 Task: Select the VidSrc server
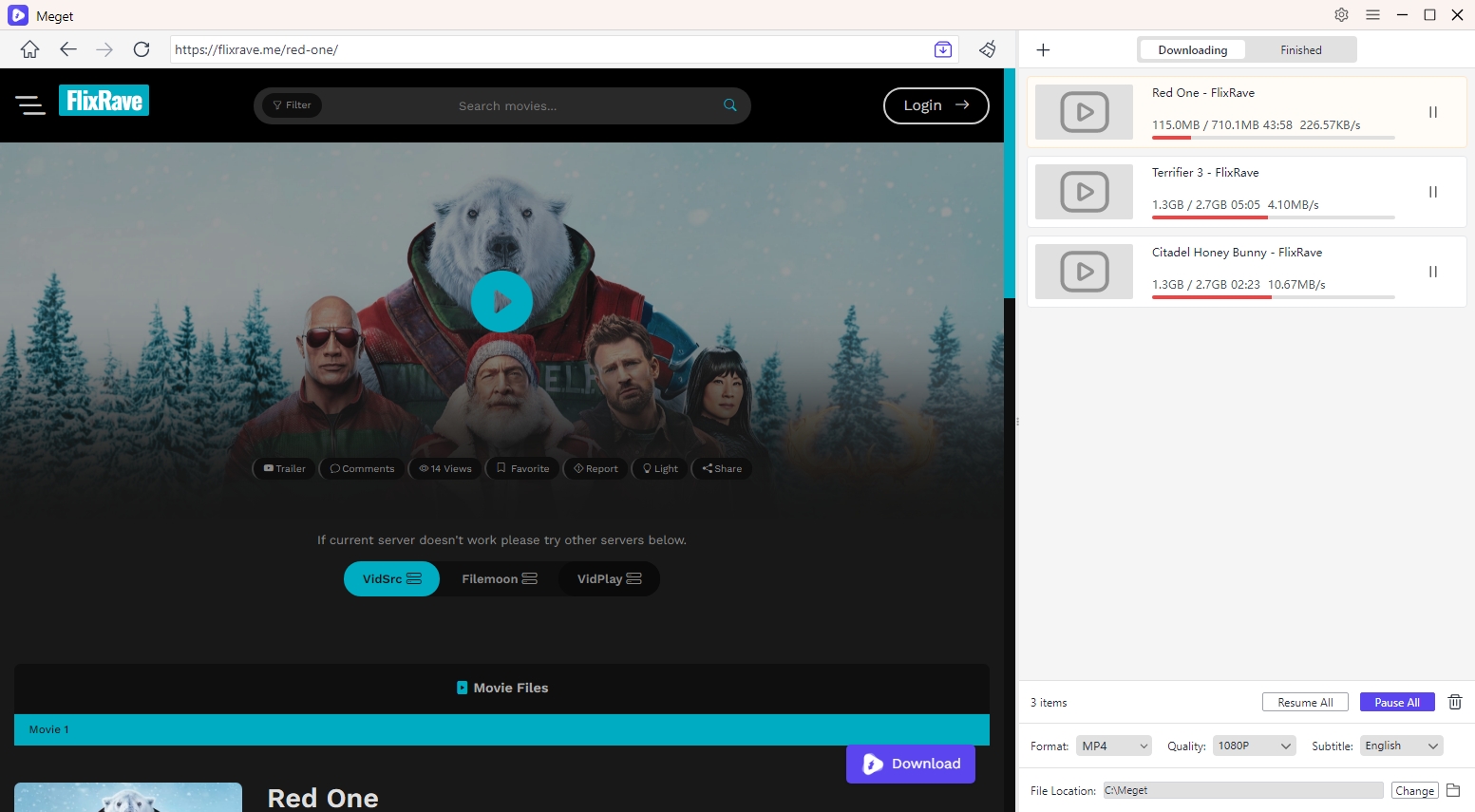(391, 578)
